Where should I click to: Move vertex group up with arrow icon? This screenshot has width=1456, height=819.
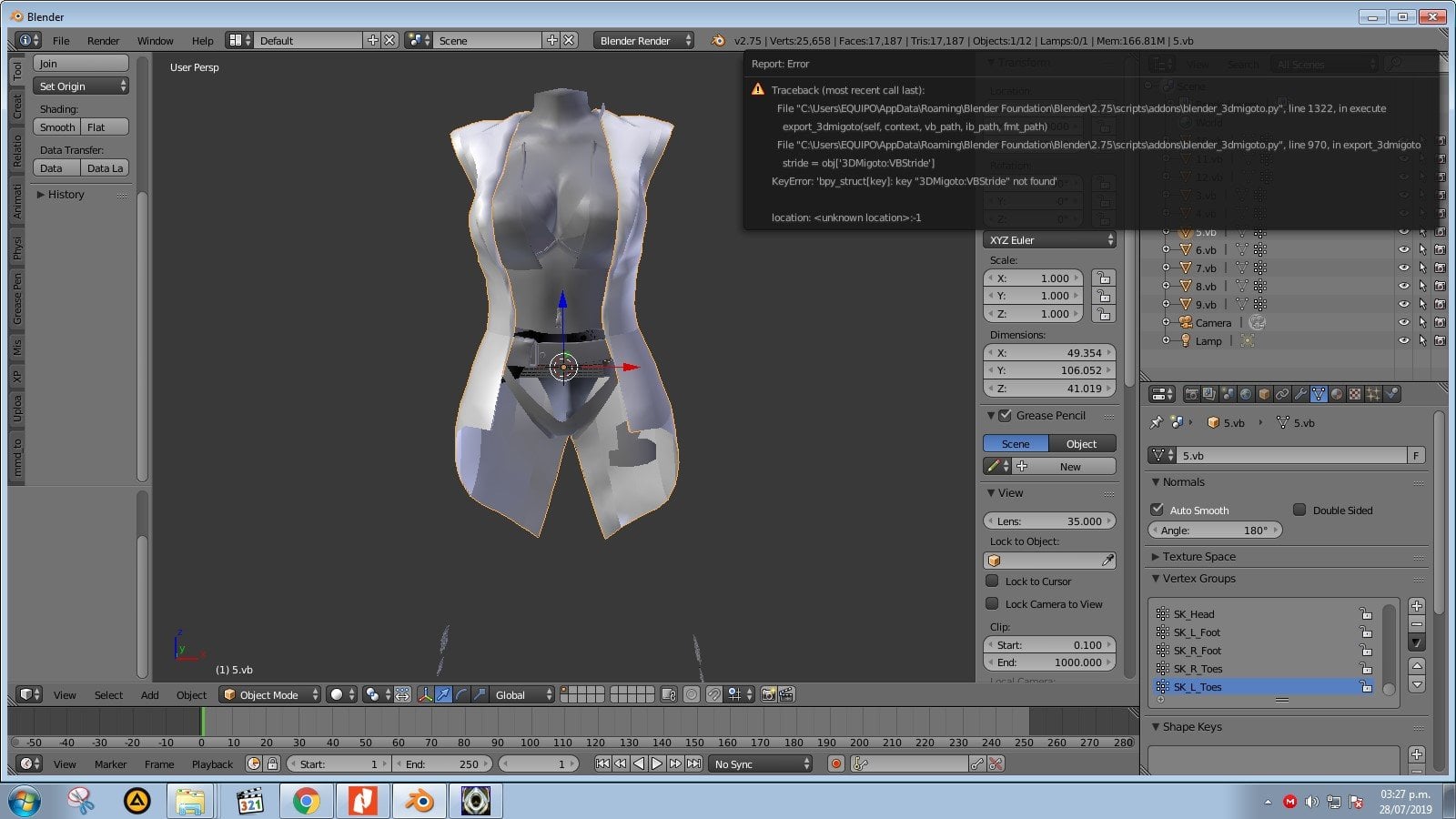1417,666
